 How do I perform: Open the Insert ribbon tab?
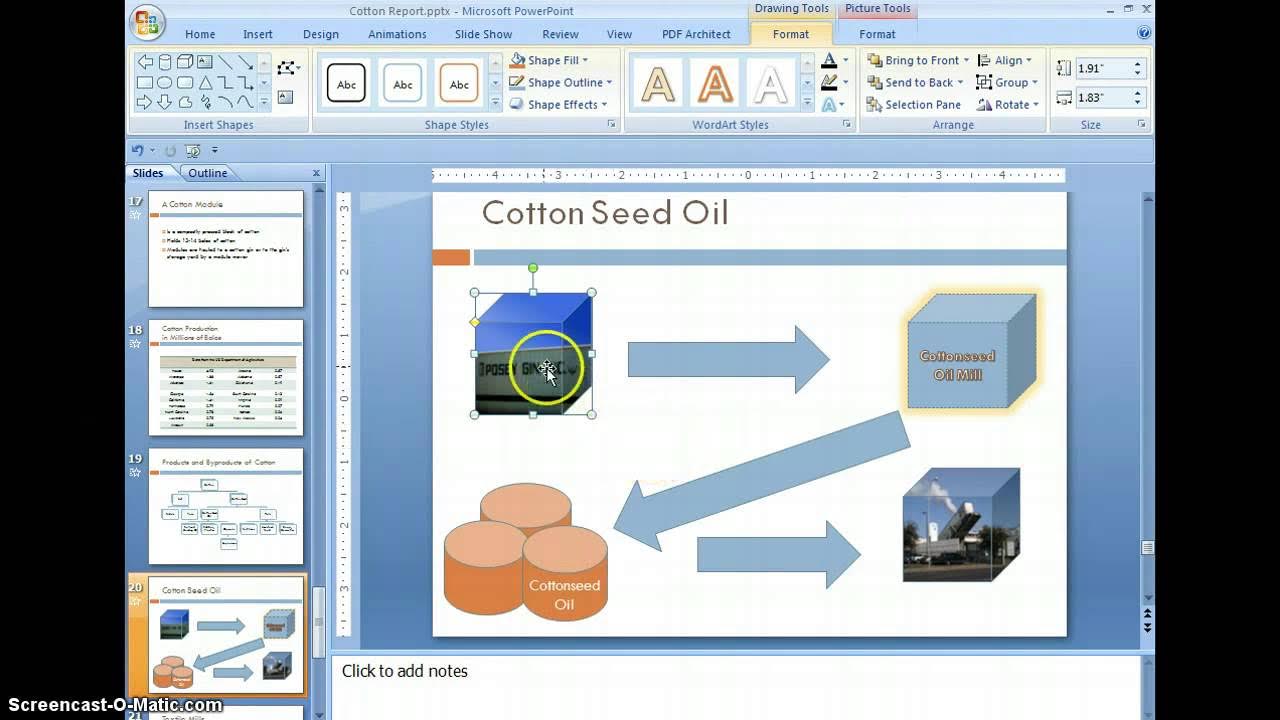pos(258,34)
